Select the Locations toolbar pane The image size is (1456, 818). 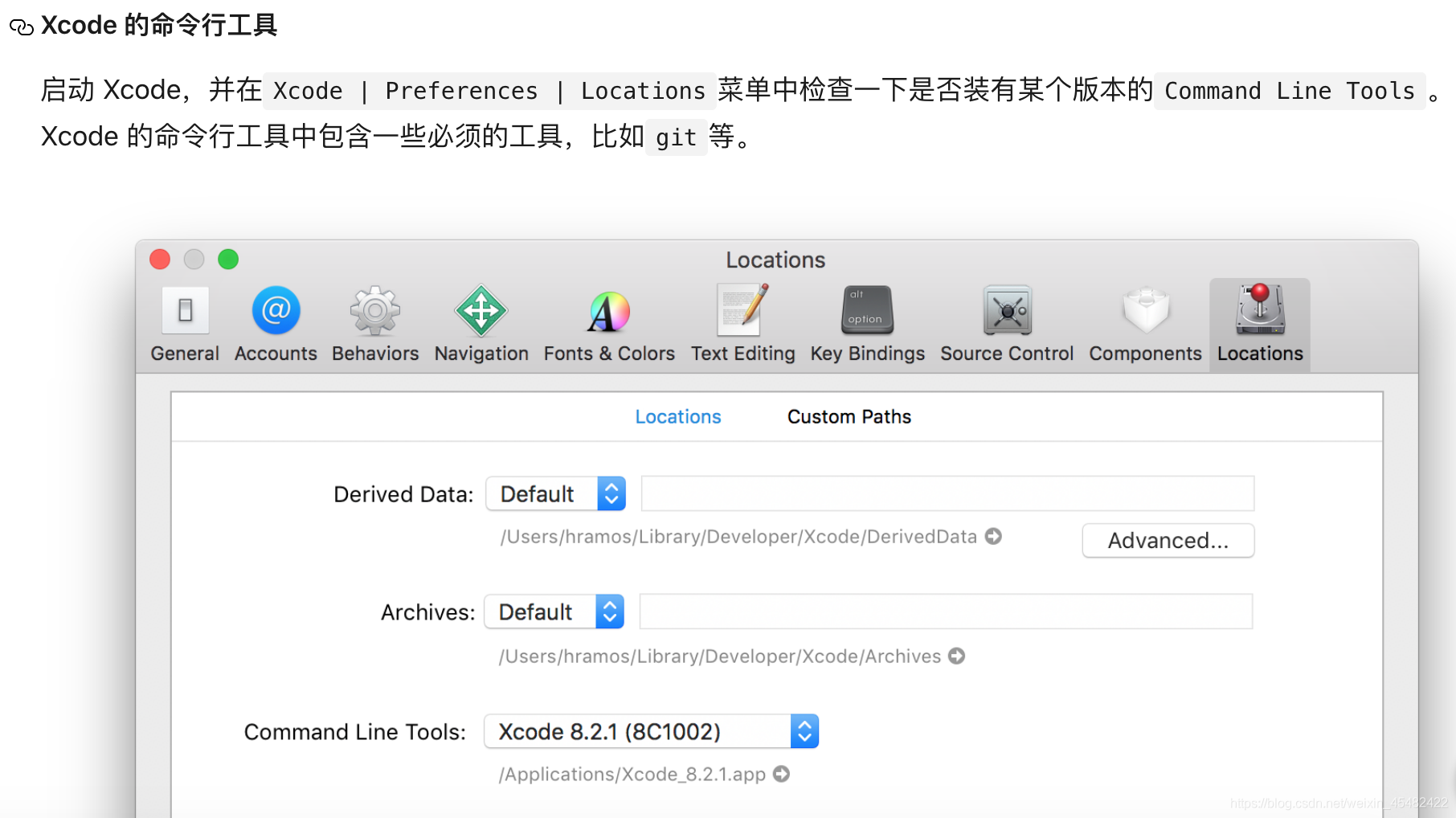[x=1260, y=325]
